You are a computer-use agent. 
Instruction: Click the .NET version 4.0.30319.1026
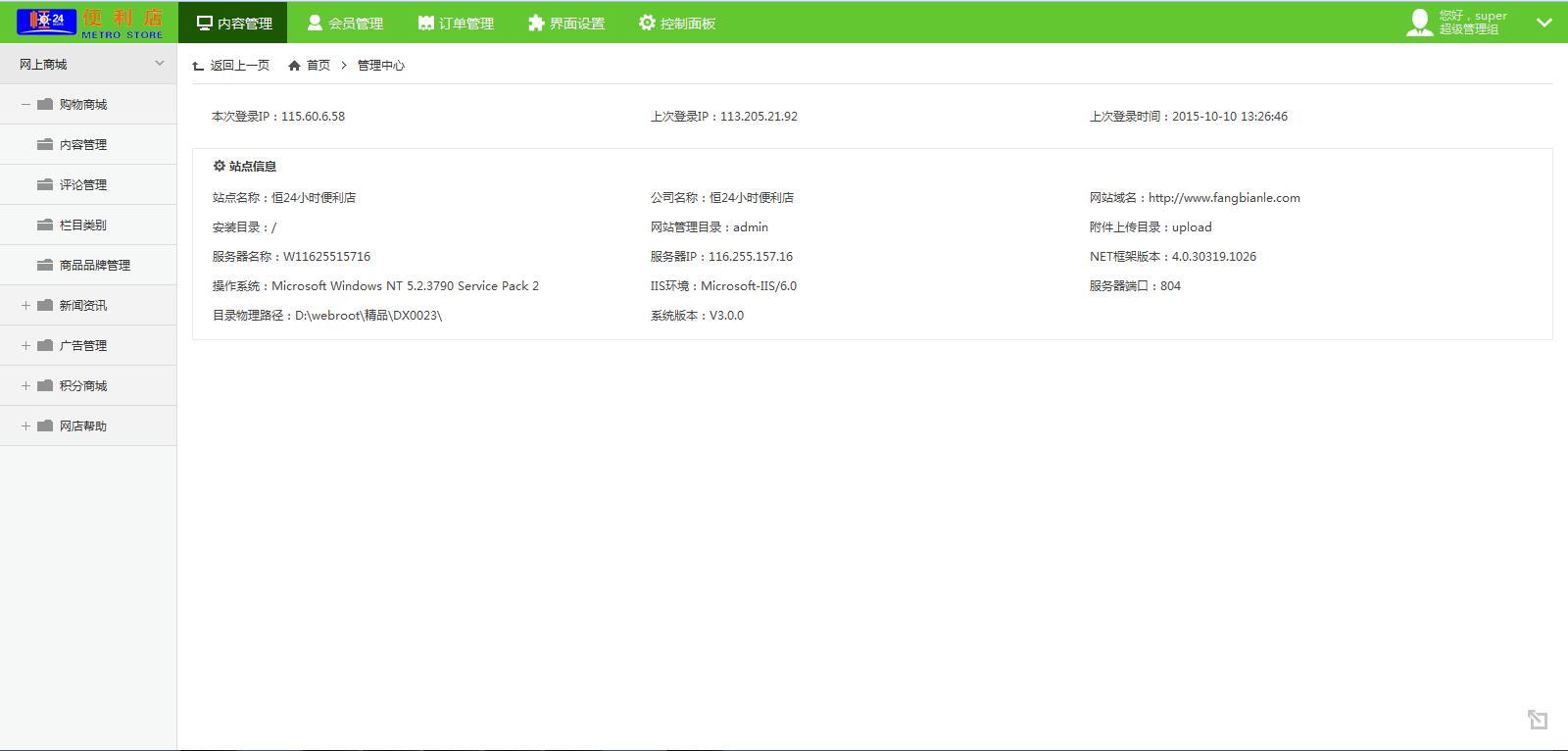coord(1214,256)
